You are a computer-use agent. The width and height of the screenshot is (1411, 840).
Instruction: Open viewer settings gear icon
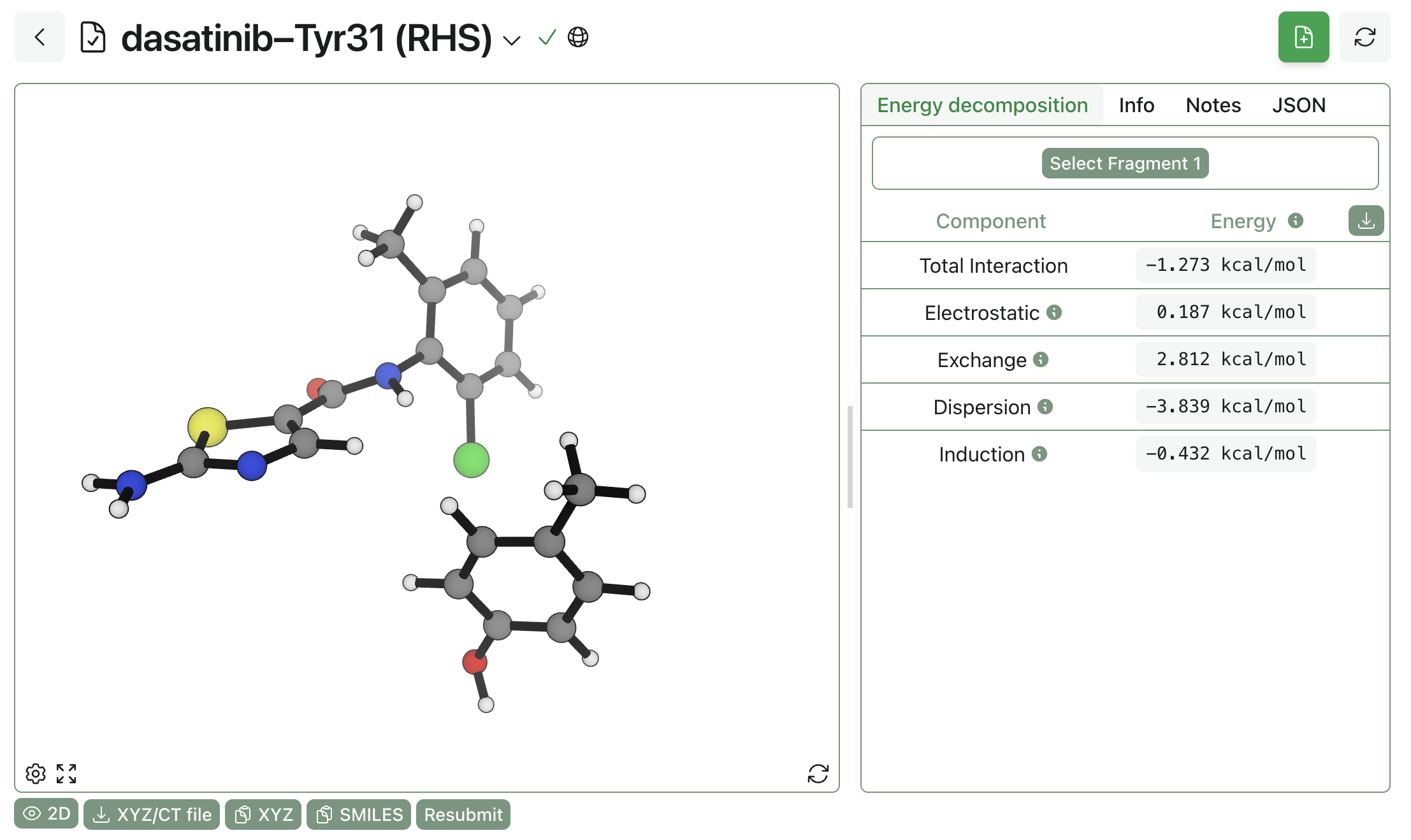(36, 774)
